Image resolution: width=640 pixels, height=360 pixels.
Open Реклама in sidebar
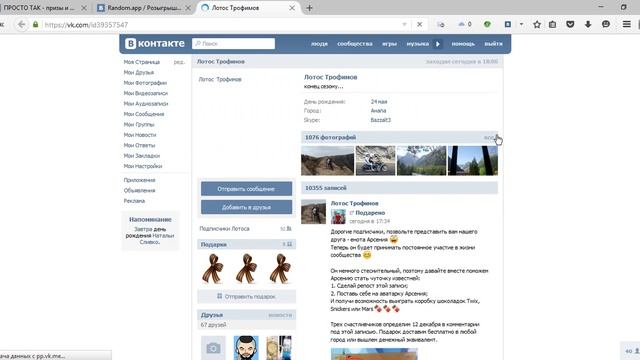tap(134, 201)
